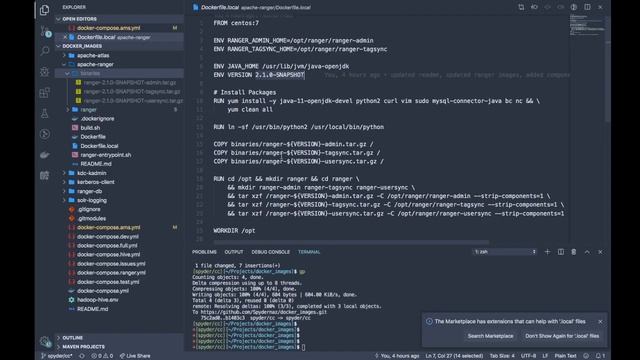Viewport: 640px width, 360px height.
Task: Open the terminal shell selector dropdown
Action: coord(505,252)
